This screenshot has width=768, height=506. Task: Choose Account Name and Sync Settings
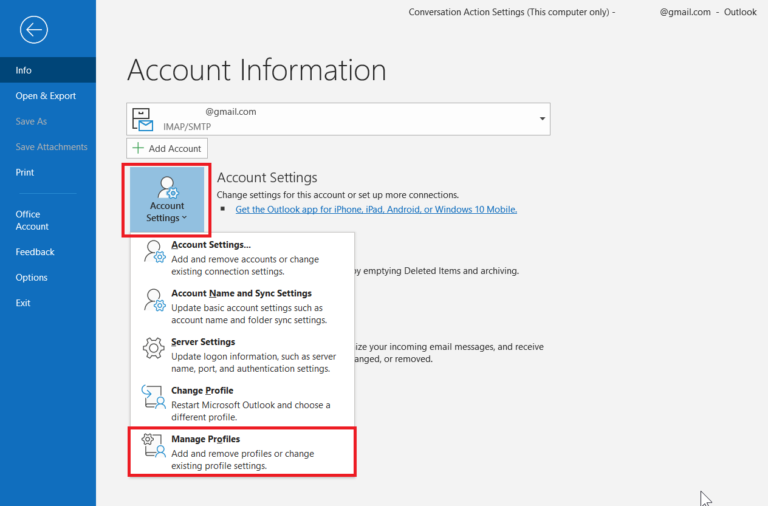coord(242,306)
